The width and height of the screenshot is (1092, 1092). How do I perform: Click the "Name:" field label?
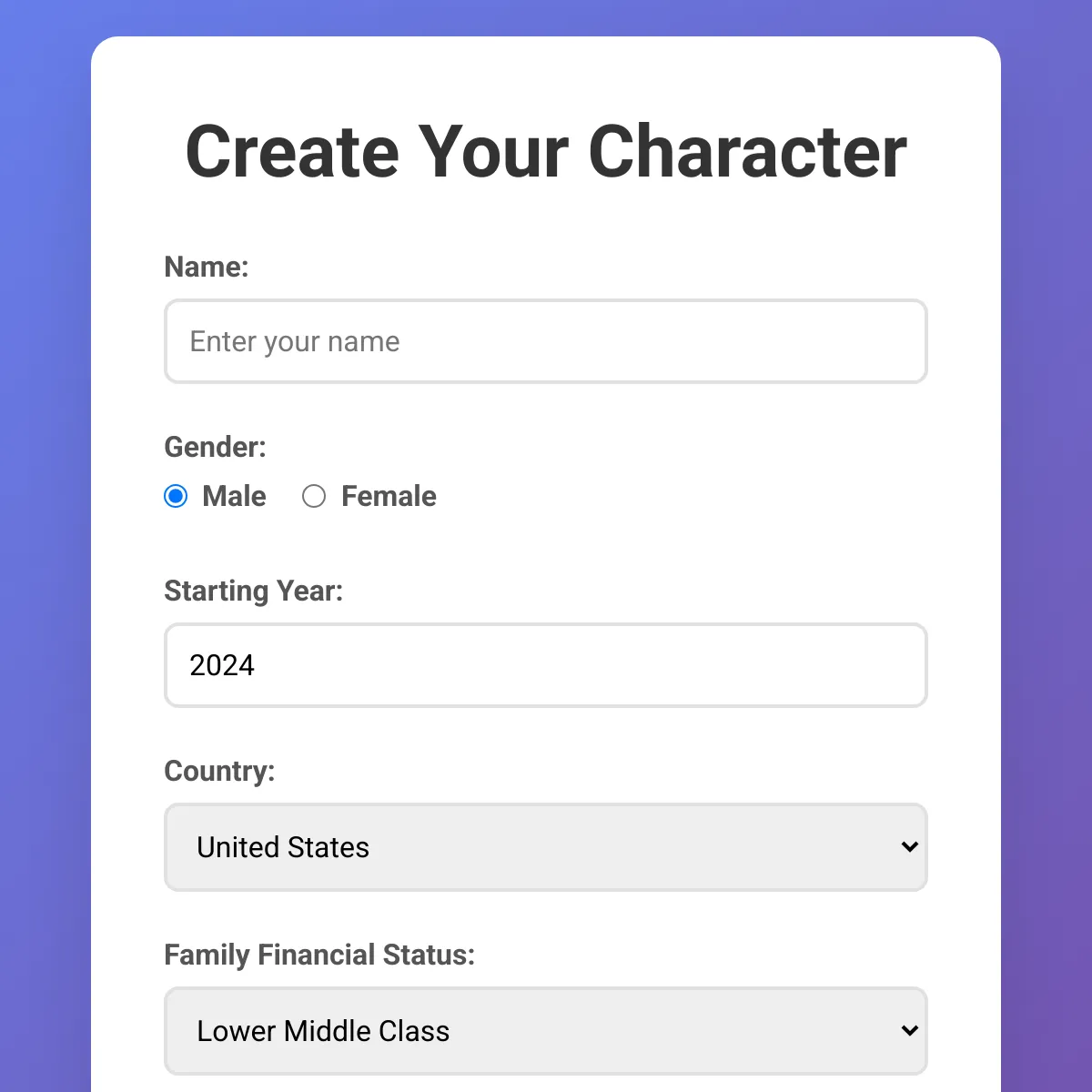tap(207, 267)
